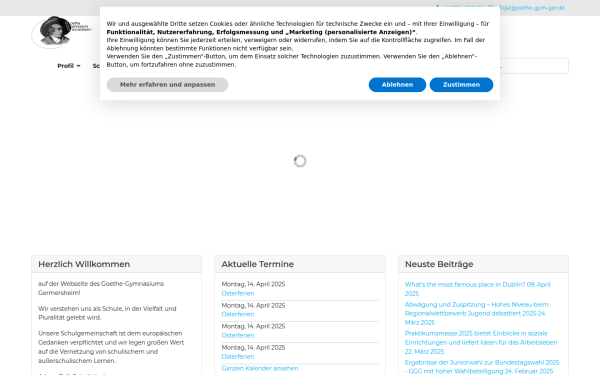Screen dimensions: 600x375
Task: Click the Goethe-Gymnasium portrait logo
Action: click(x=61, y=32)
